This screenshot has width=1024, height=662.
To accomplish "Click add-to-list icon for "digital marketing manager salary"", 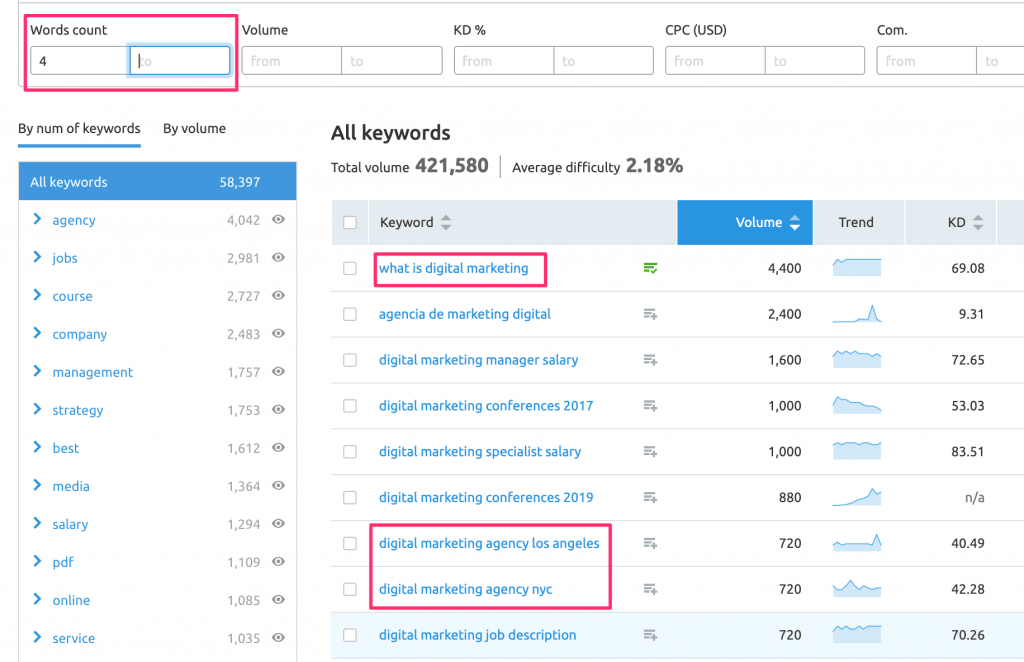I will pos(651,360).
